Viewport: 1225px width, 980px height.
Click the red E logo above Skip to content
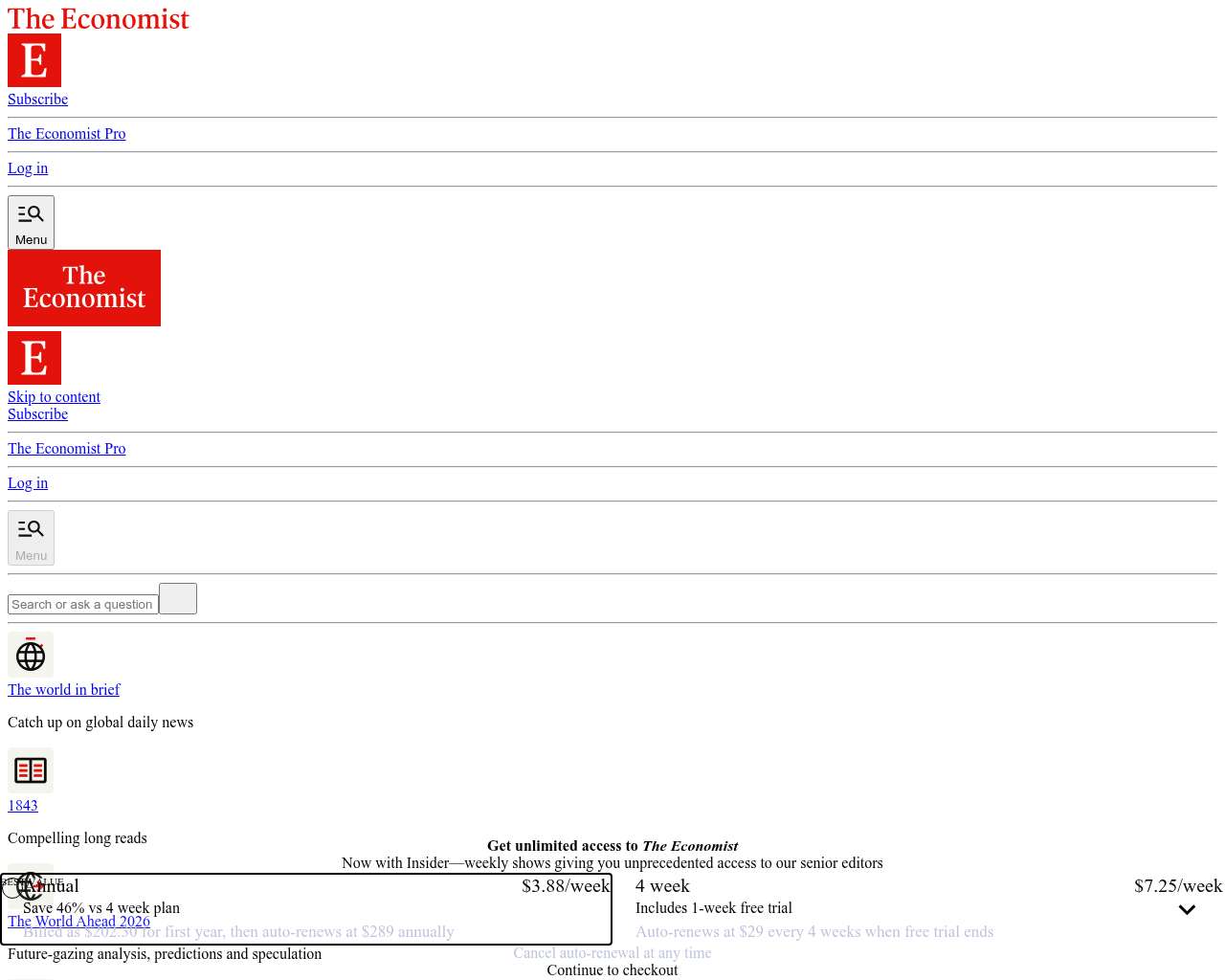click(x=34, y=358)
